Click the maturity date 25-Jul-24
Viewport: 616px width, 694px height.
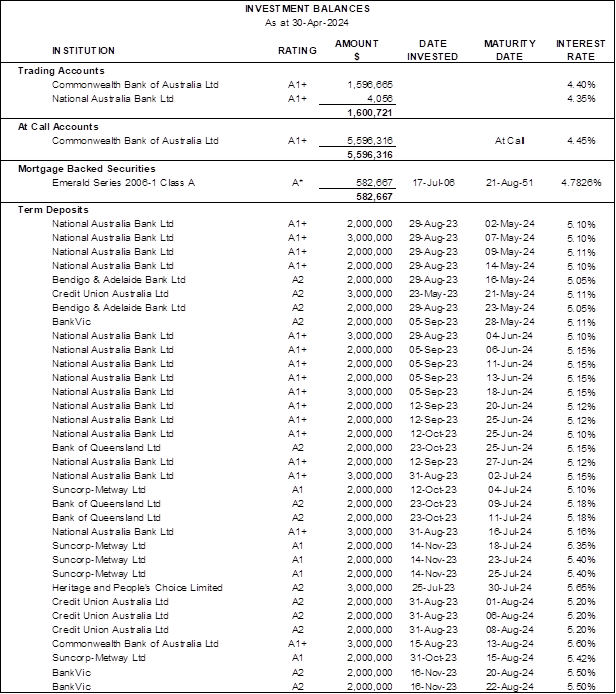point(509,574)
